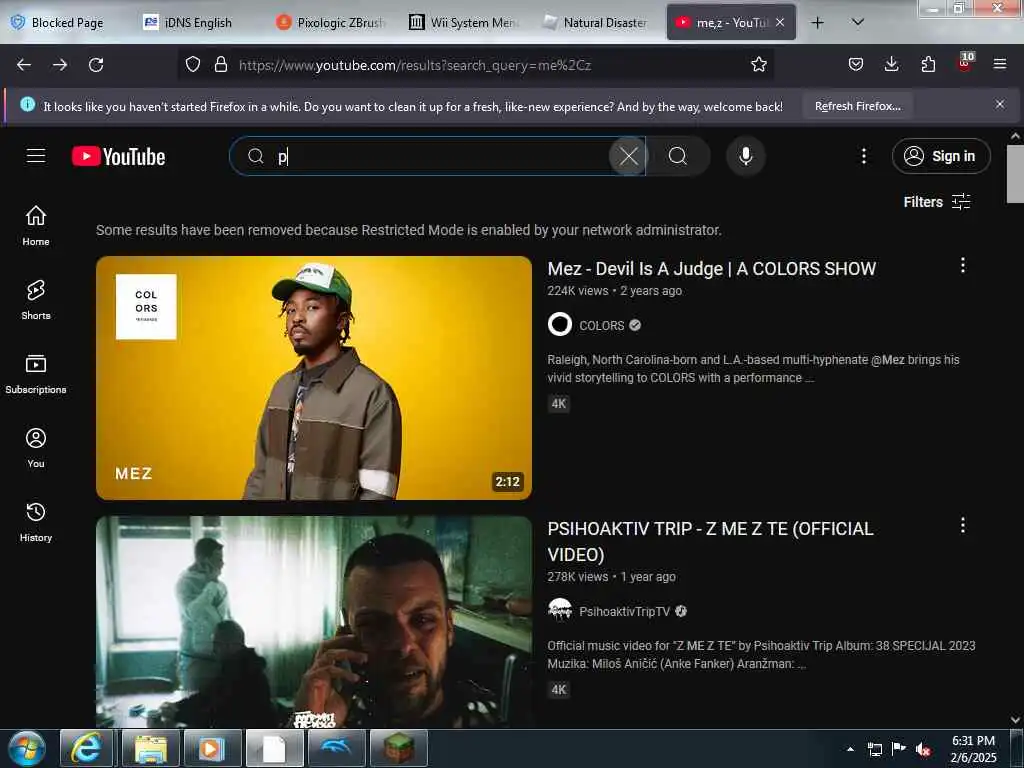
Task: Go back with the browser back arrow
Action: tap(24, 65)
